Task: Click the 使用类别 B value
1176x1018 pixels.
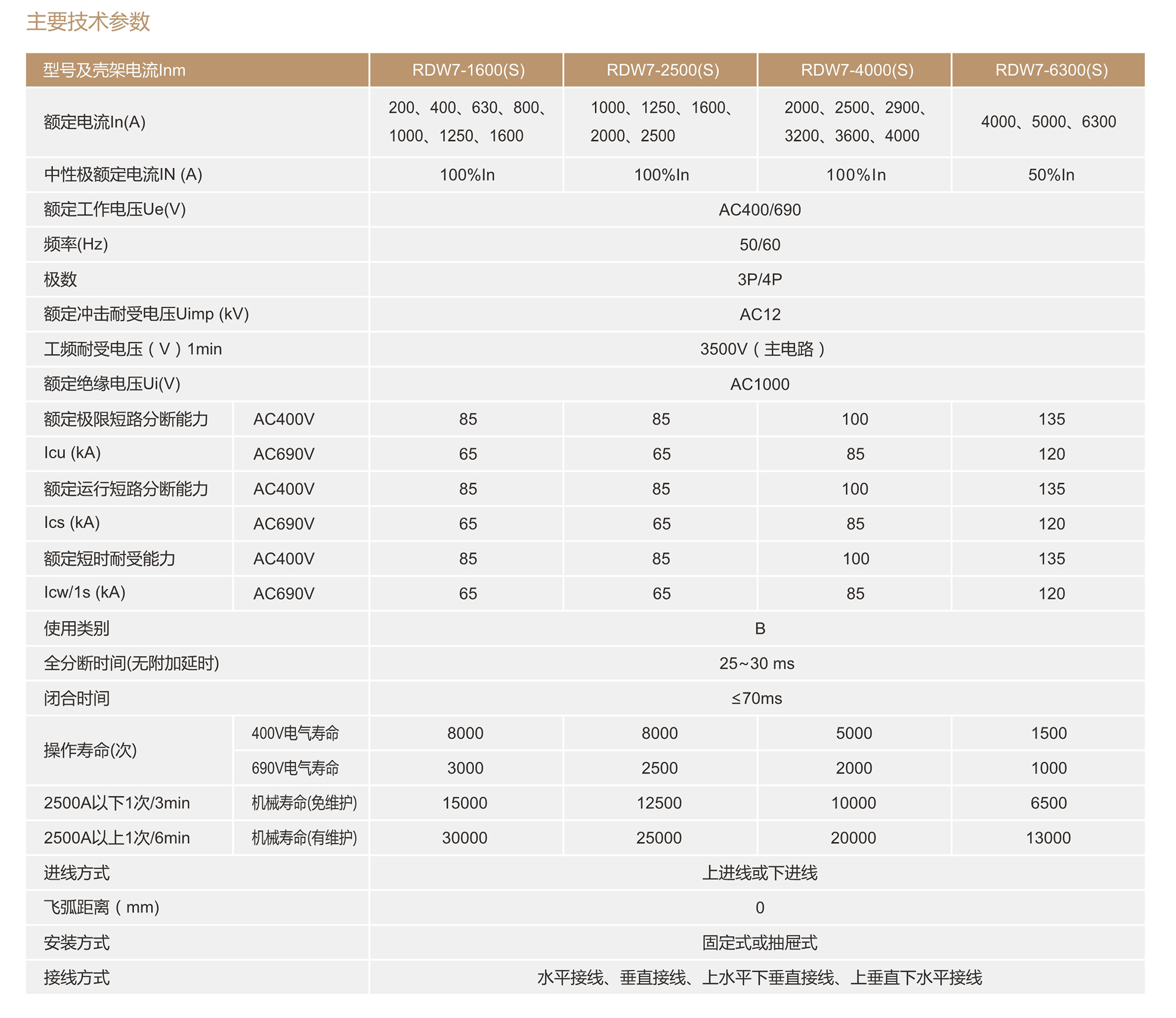Action: pos(759,629)
